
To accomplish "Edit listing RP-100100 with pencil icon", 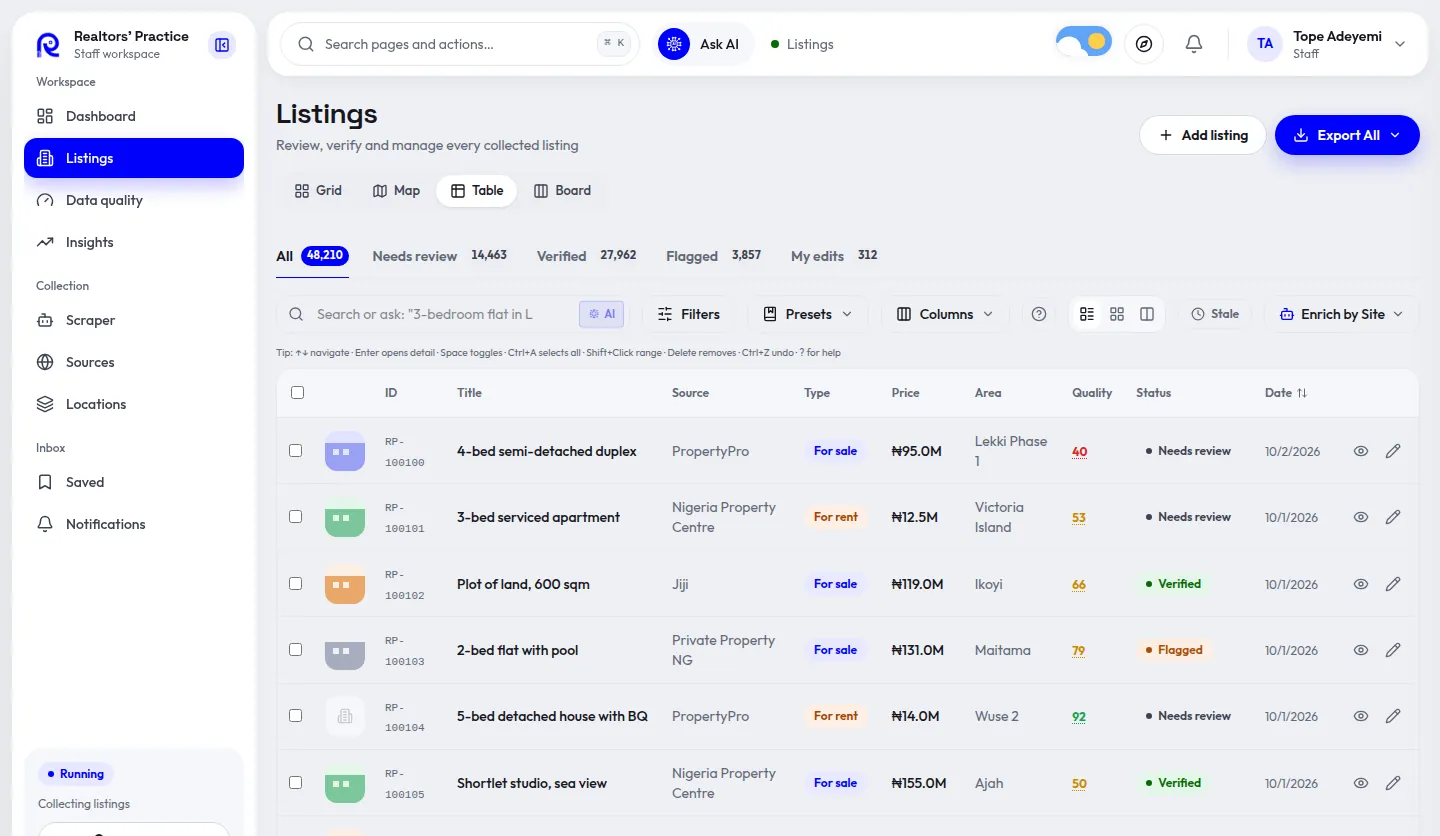I will pyautogui.click(x=1393, y=451).
